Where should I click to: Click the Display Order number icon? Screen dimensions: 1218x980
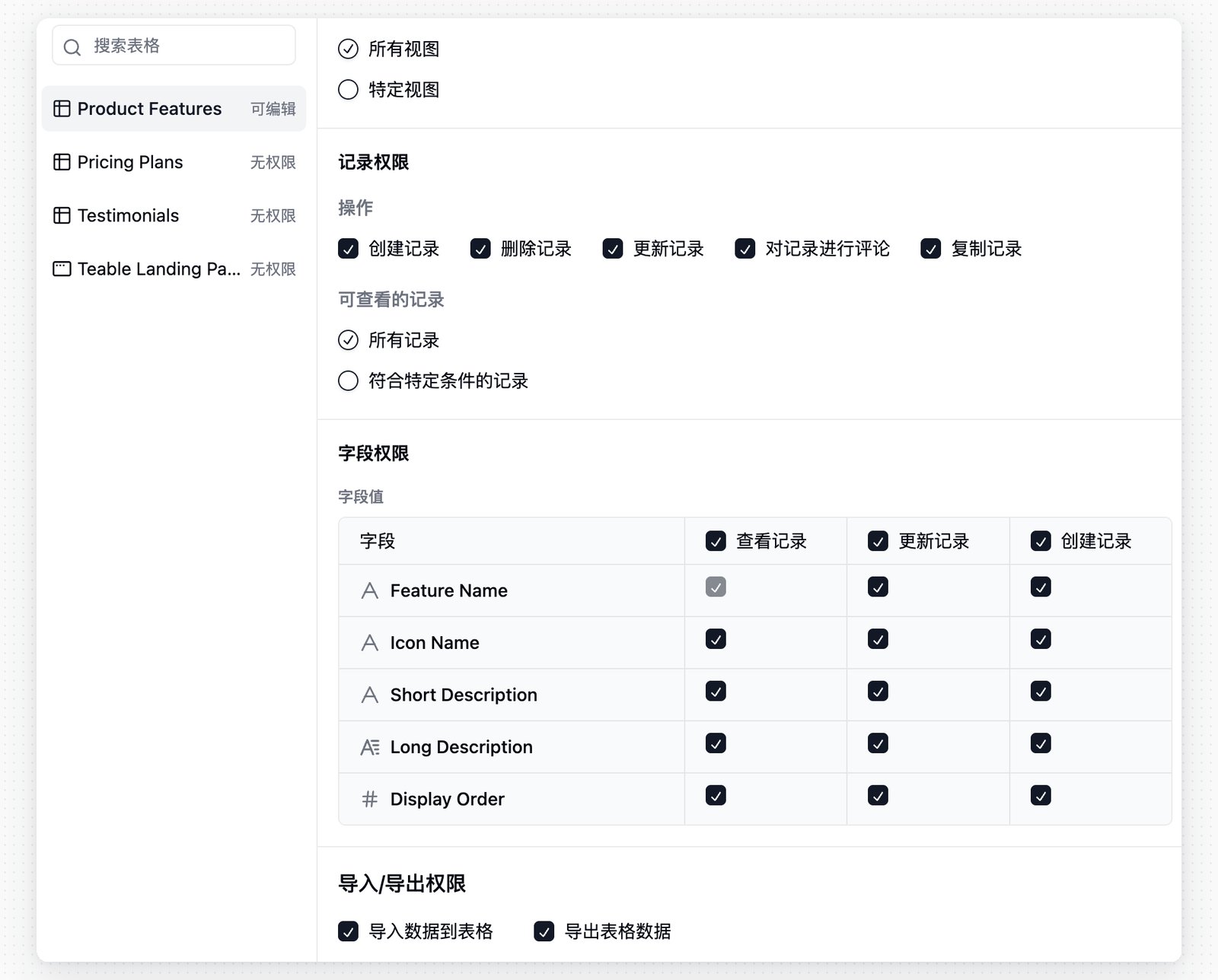[x=370, y=799]
